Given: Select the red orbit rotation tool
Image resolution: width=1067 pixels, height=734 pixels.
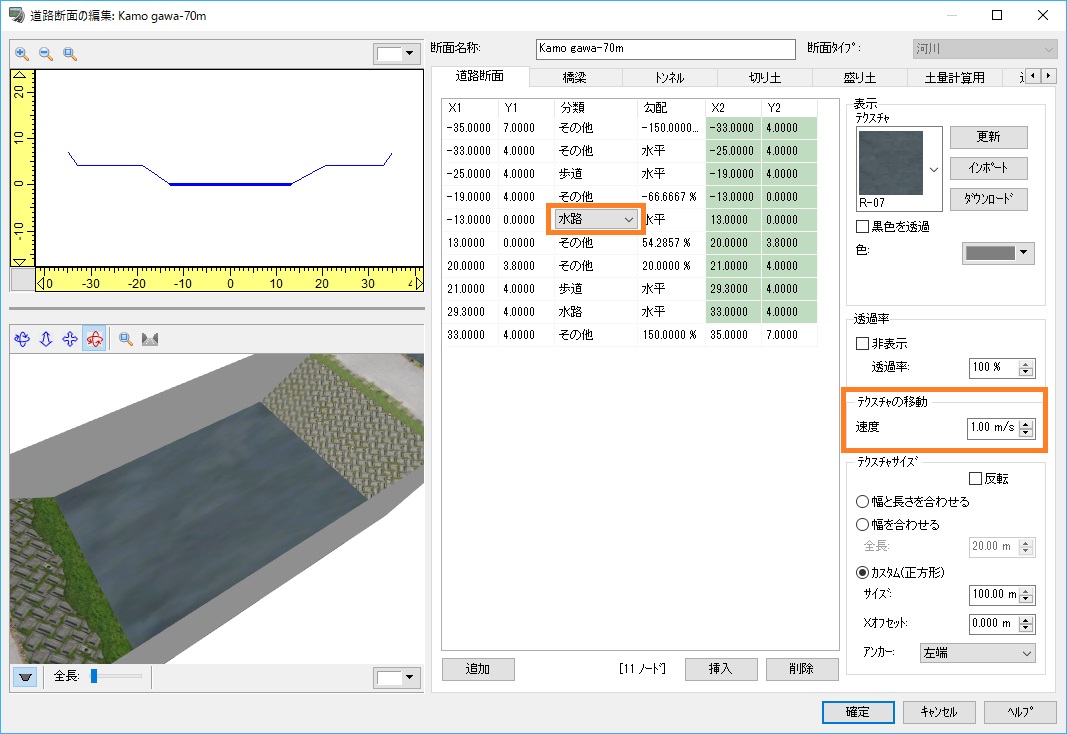Looking at the screenshot, I should [x=94, y=339].
